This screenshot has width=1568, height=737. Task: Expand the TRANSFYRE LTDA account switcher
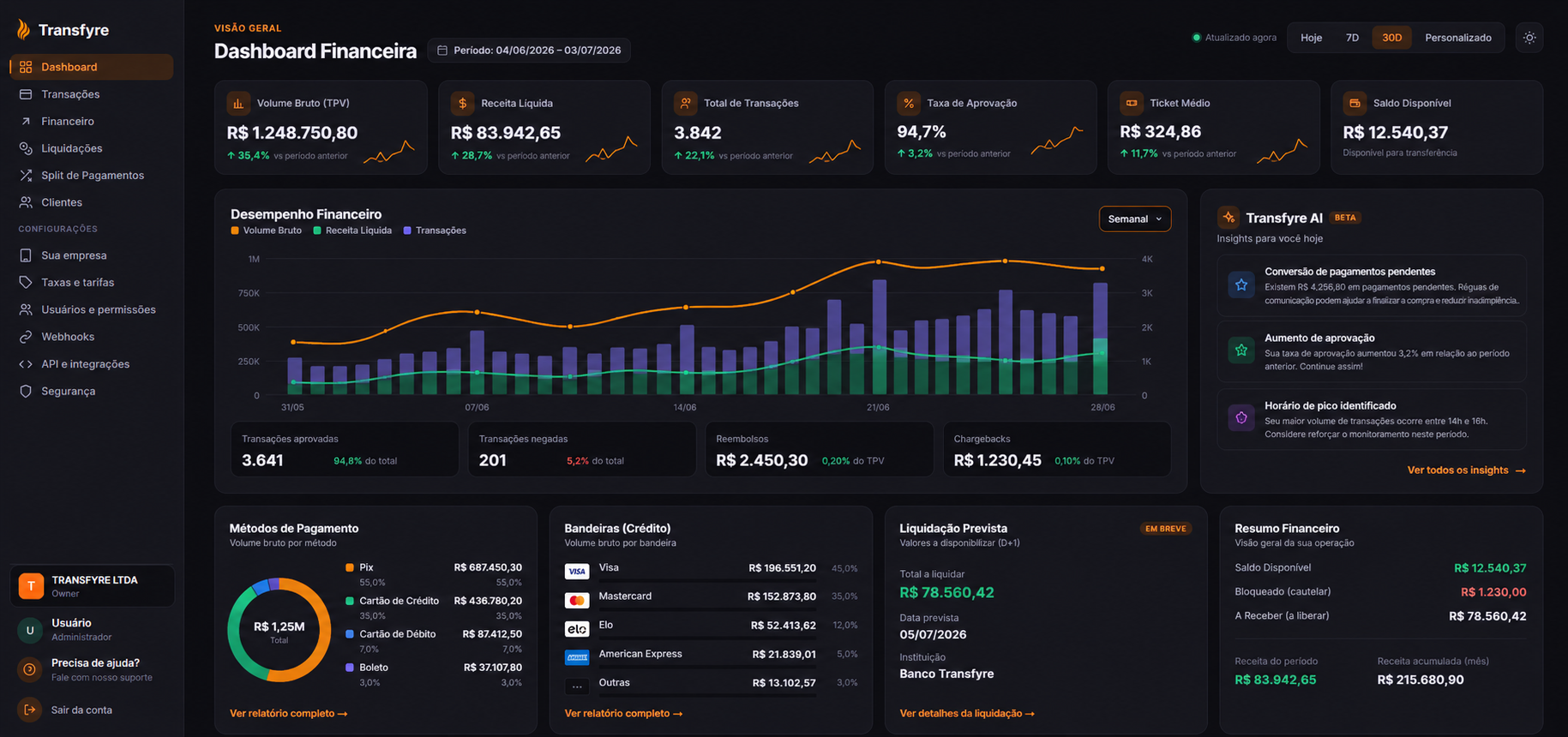pos(93,586)
